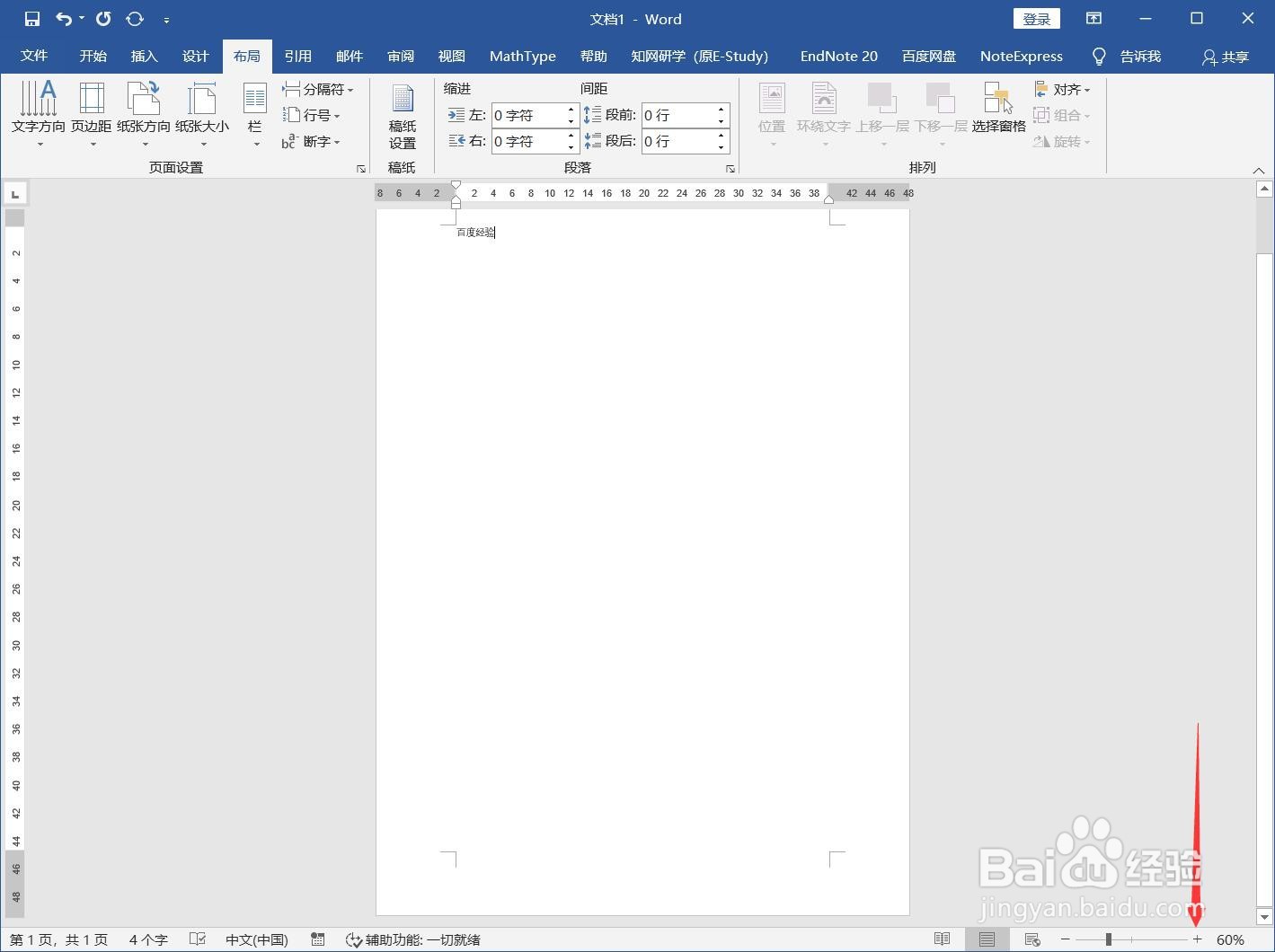The width and height of the screenshot is (1275, 952).
Task: Decrease spacing after with down stepper
Action: (722, 147)
